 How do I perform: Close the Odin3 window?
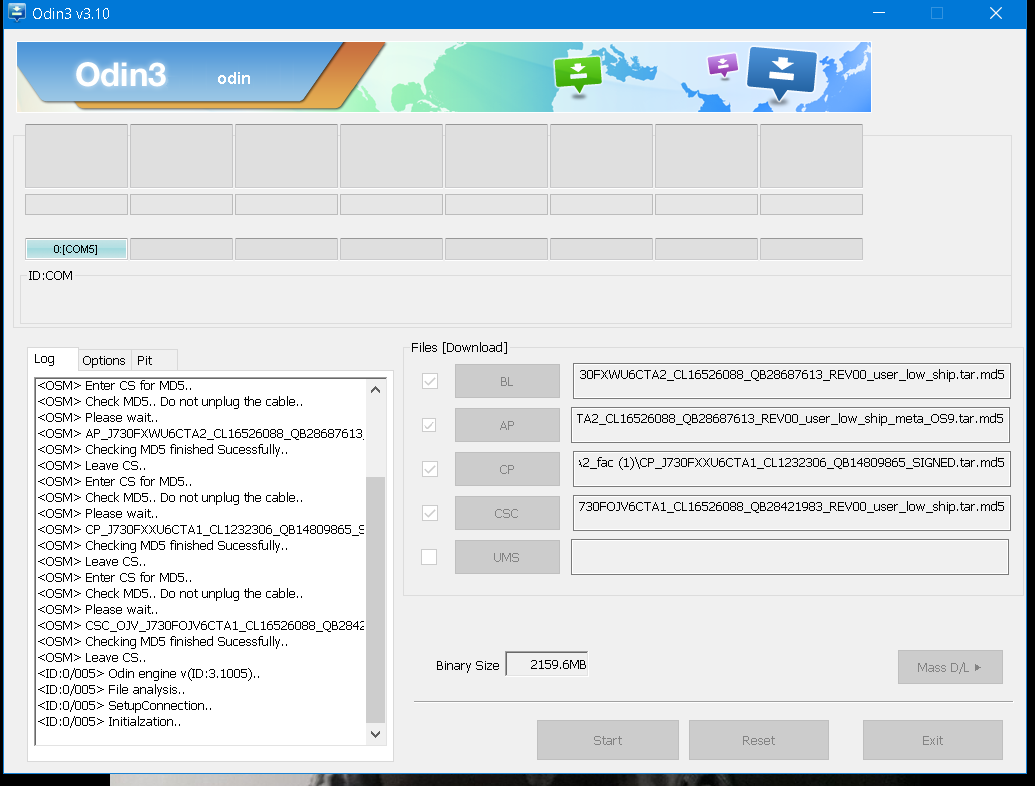click(995, 13)
